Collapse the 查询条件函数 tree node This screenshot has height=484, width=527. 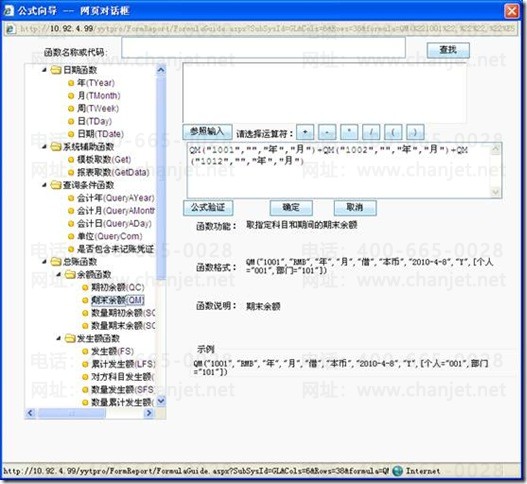coord(44,185)
